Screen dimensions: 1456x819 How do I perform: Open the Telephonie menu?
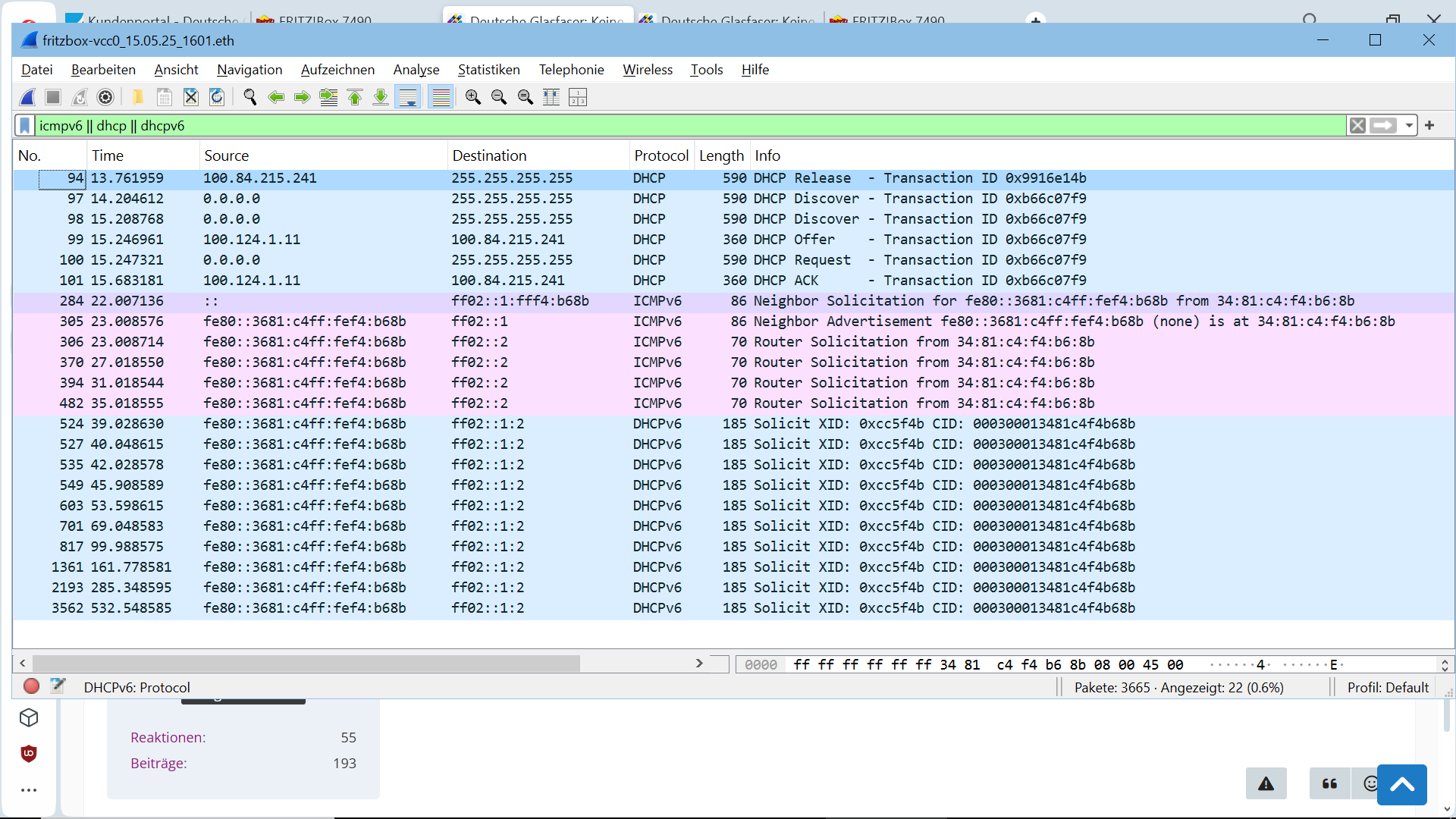pos(571,70)
